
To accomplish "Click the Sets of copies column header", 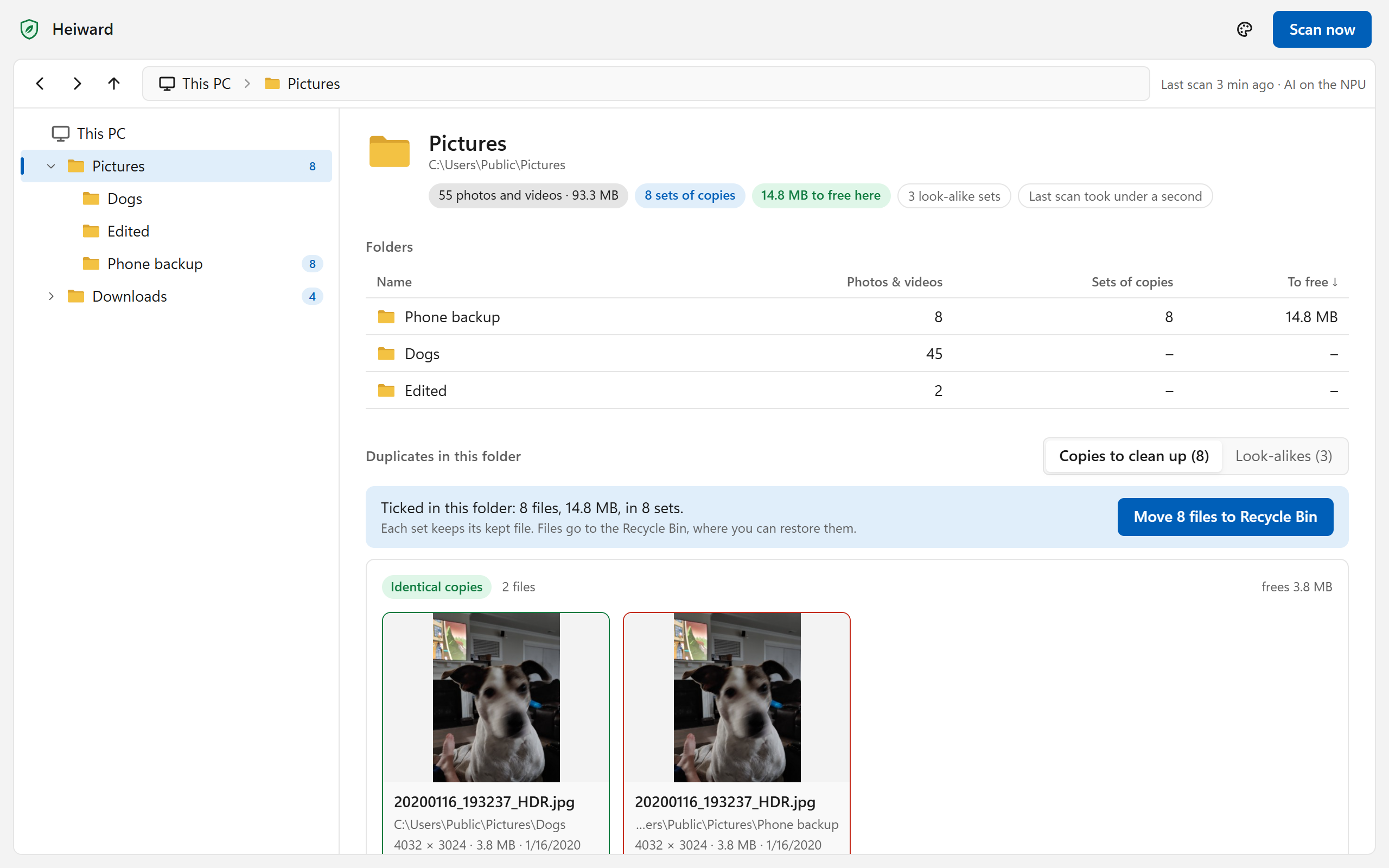I will pos(1132,282).
